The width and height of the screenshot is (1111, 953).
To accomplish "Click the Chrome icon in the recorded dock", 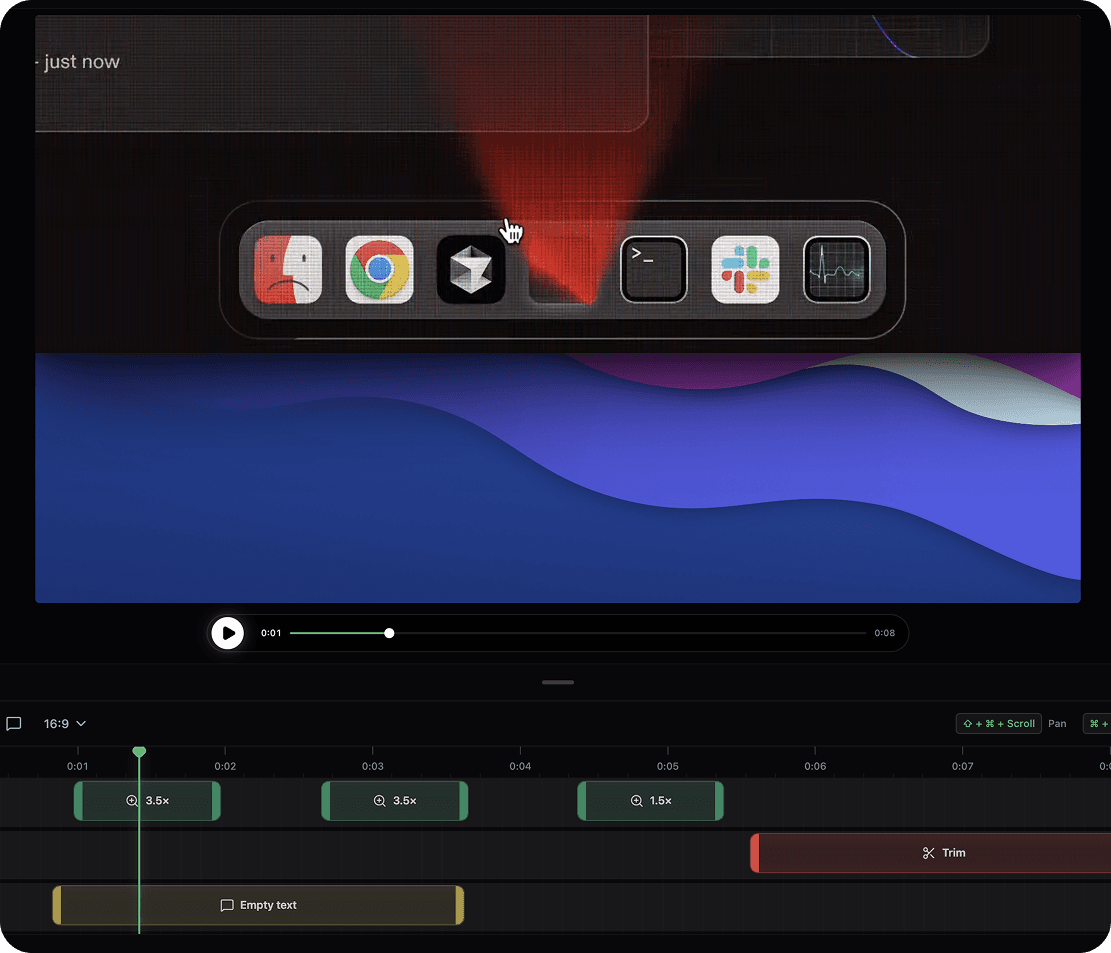I will (x=379, y=269).
